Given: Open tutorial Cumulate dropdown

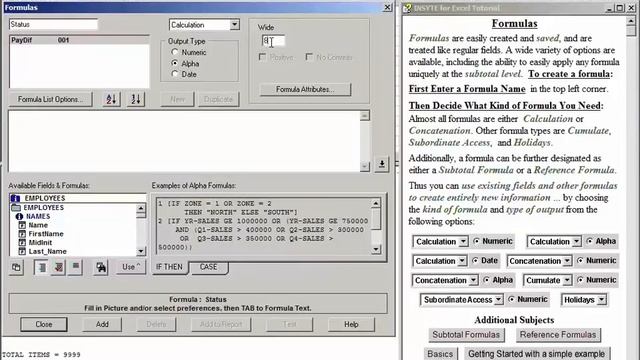Looking at the screenshot, I should coord(567,280).
